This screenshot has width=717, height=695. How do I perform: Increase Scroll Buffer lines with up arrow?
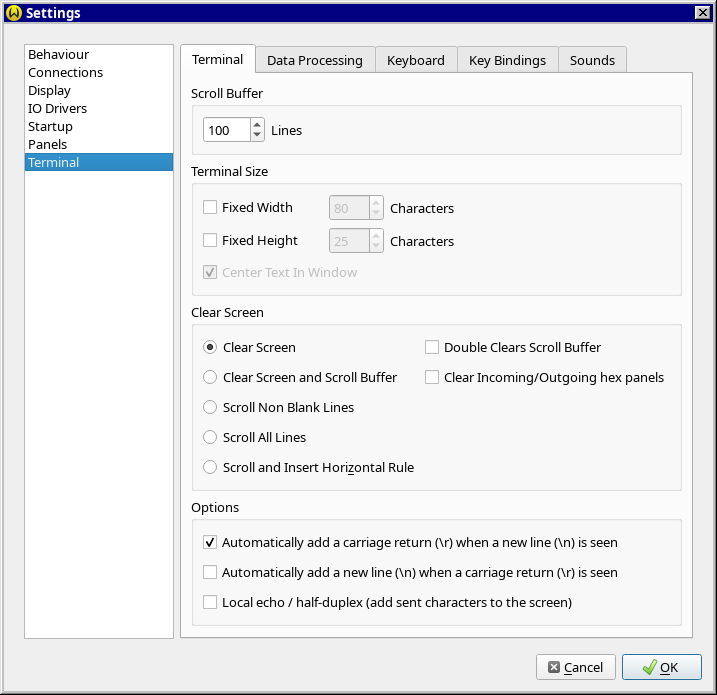pos(257,125)
